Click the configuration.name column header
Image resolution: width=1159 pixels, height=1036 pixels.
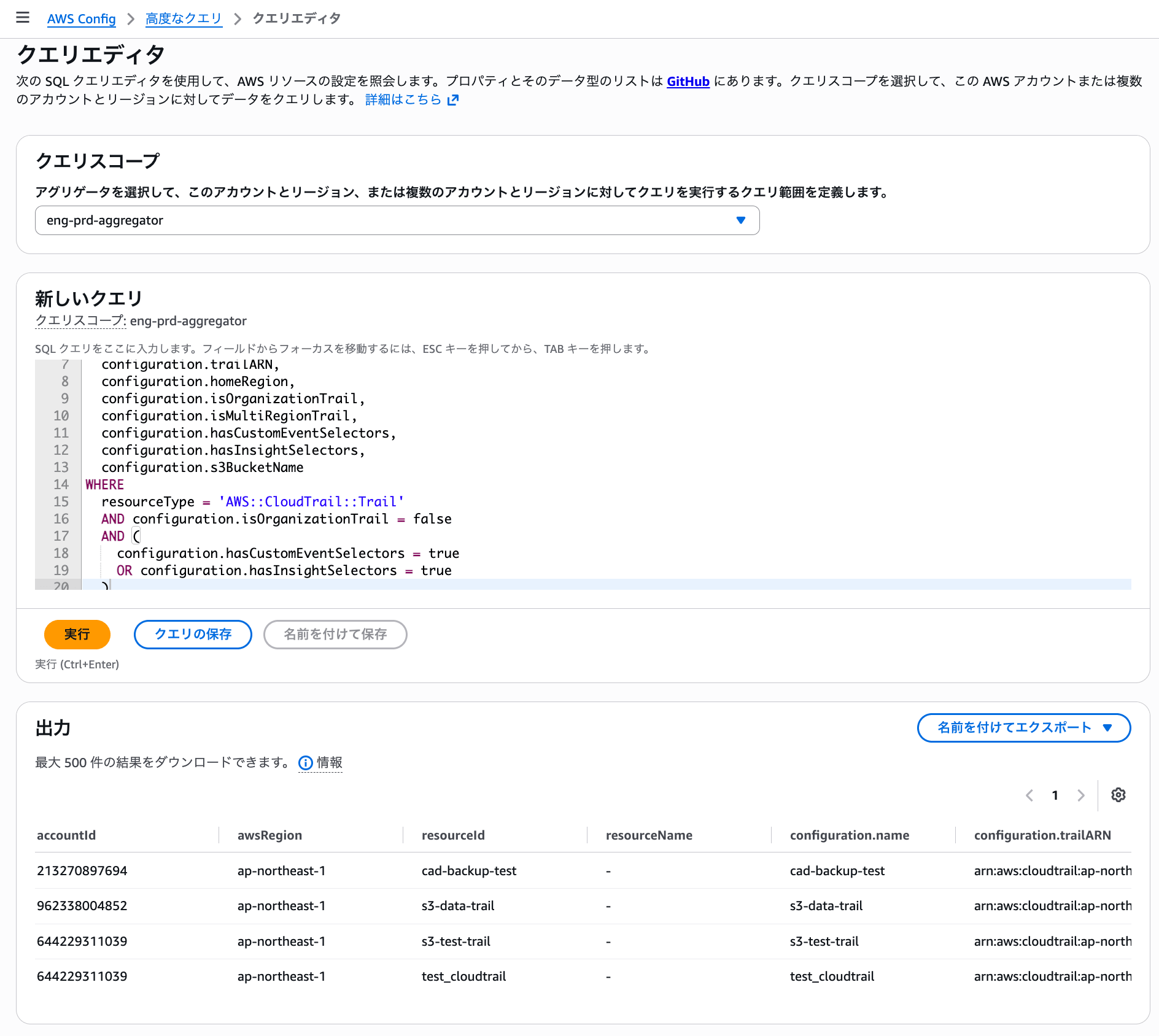pos(850,835)
